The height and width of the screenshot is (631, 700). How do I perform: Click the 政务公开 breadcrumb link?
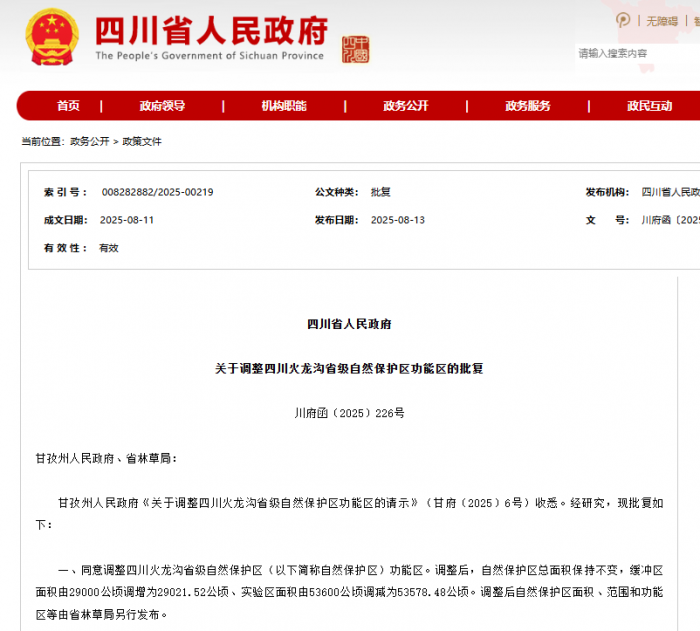[x=90, y=142]
